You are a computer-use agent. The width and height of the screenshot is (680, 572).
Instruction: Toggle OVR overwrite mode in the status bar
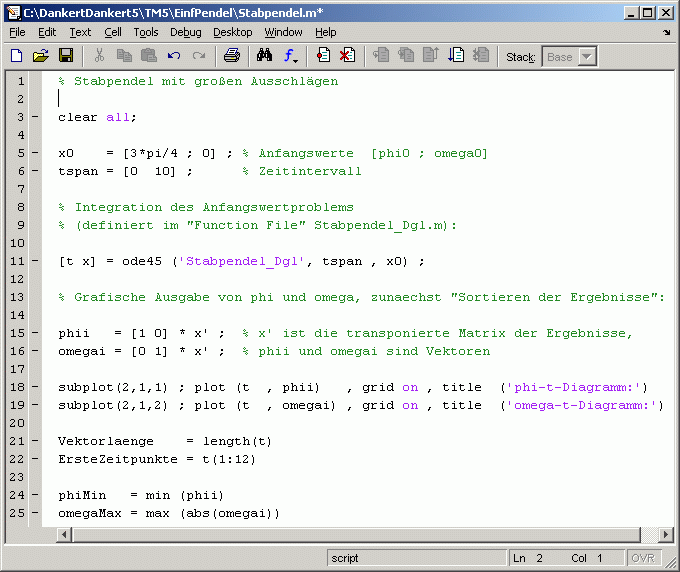pyautogui.click(x=642, y=558)
